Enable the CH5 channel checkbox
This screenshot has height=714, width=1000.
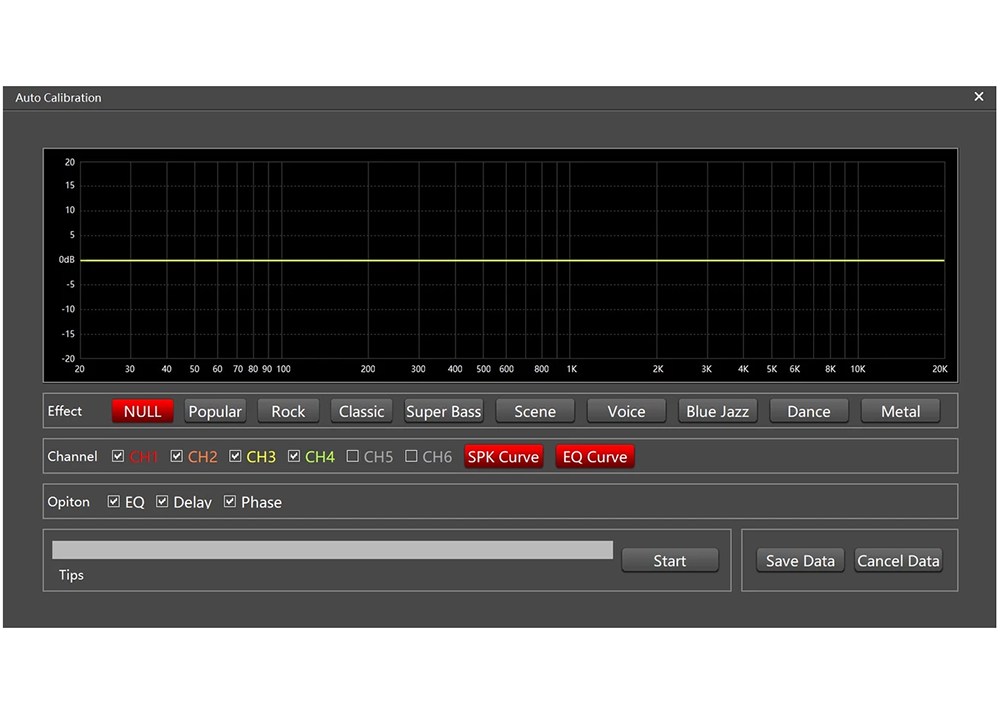[353, 456]
